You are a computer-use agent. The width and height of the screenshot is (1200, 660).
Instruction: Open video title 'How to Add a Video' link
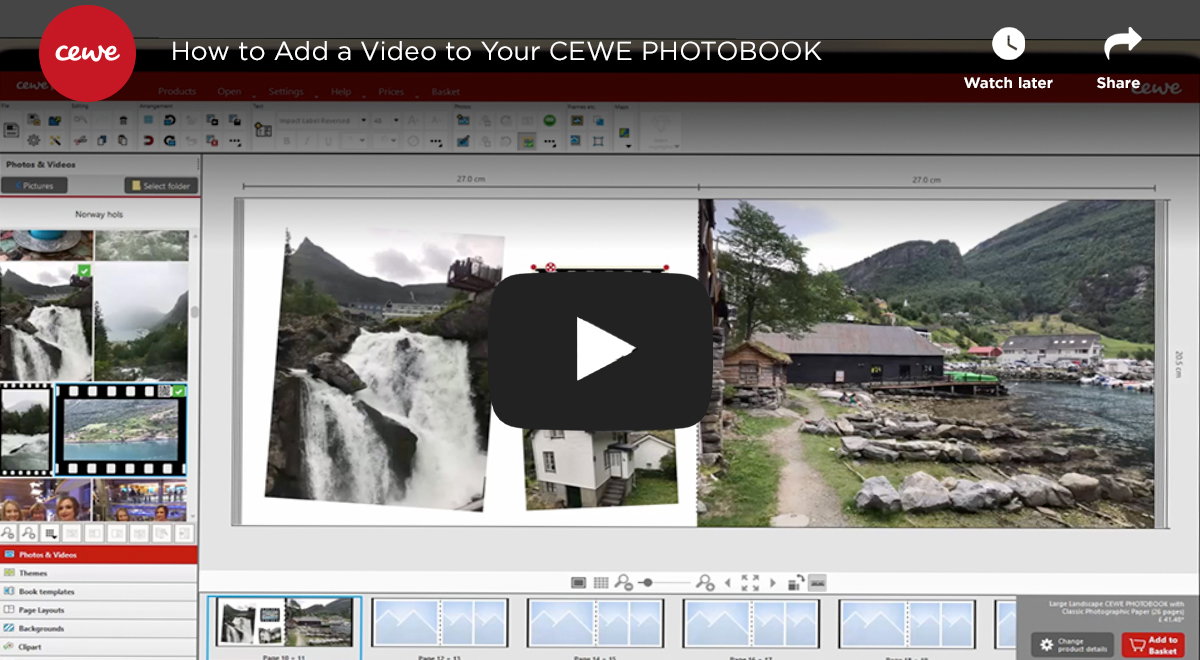pyautogui.click(x=496, y=51)
